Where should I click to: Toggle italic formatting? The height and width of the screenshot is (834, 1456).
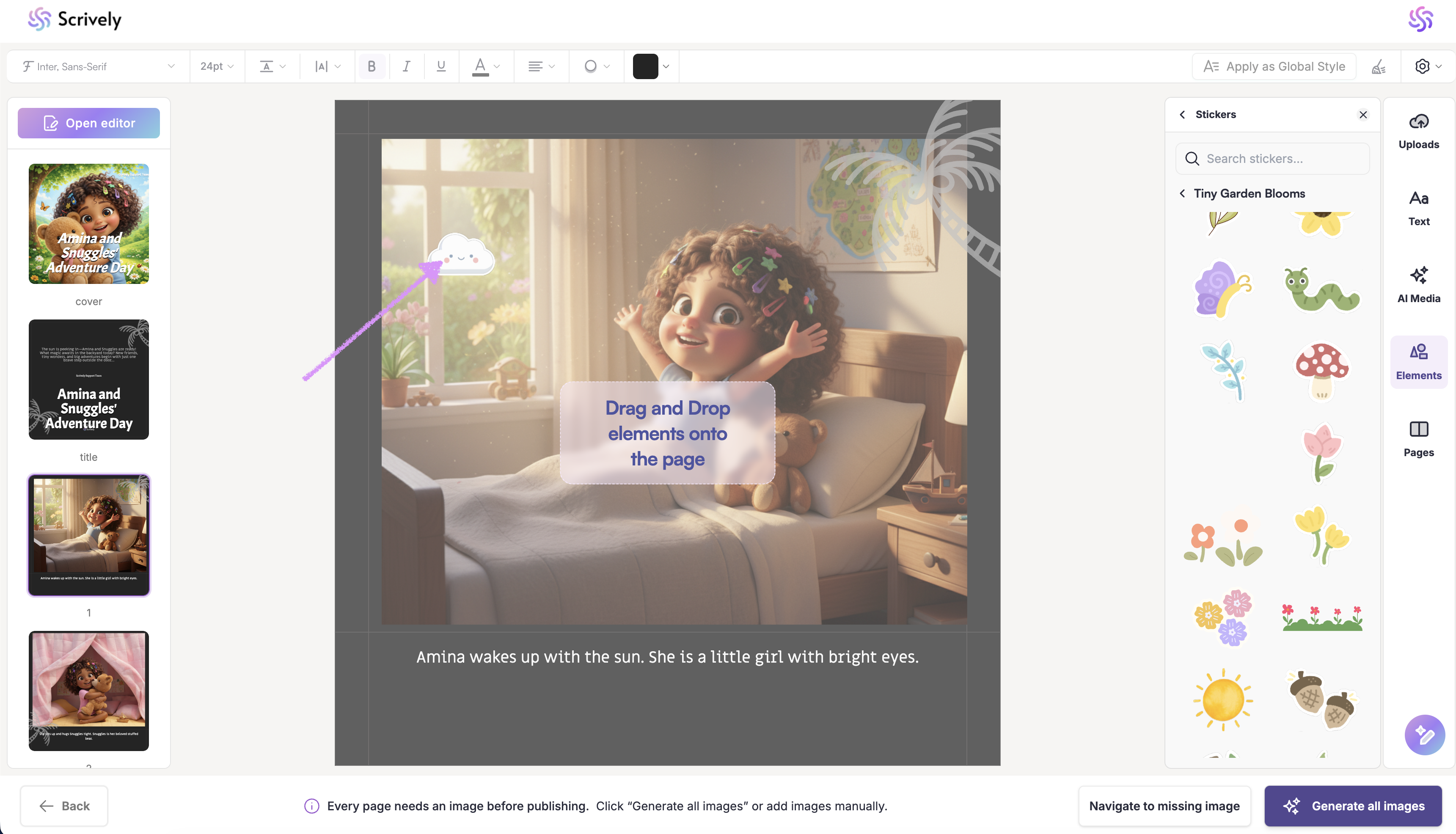click(x=406, y=66)
